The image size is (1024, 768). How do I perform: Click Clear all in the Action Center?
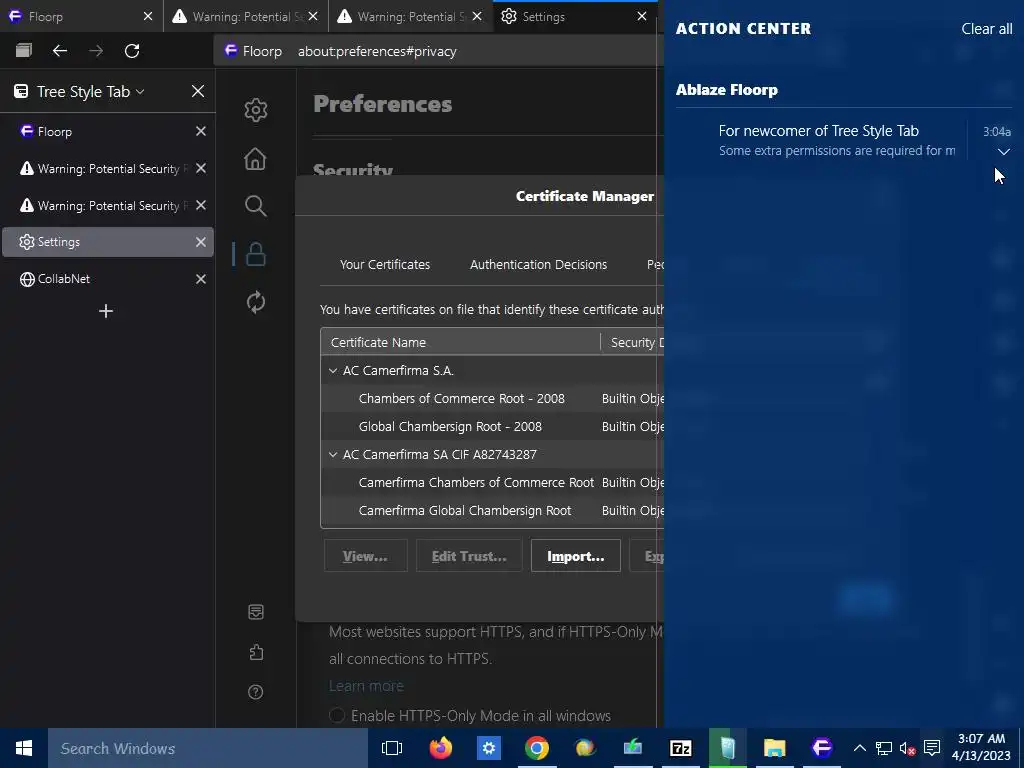point(986,29)
